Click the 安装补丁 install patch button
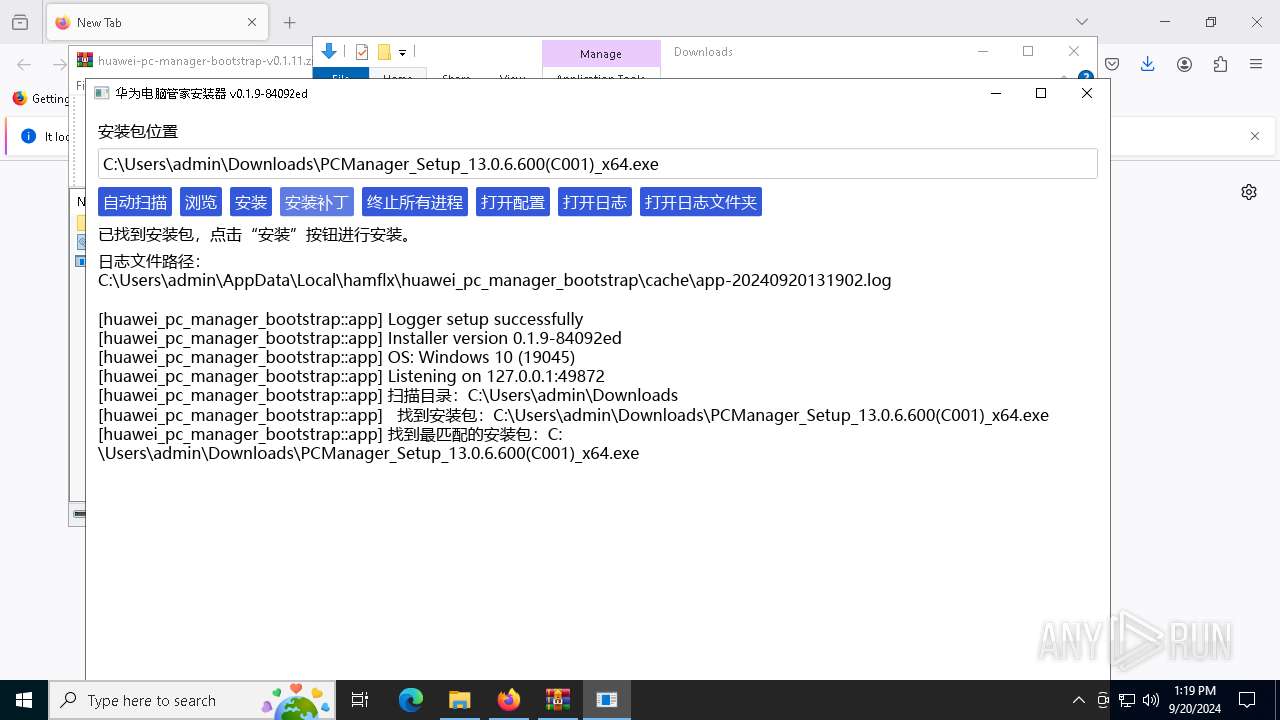This screenshot has height=720, width=1280. (317, 202)
